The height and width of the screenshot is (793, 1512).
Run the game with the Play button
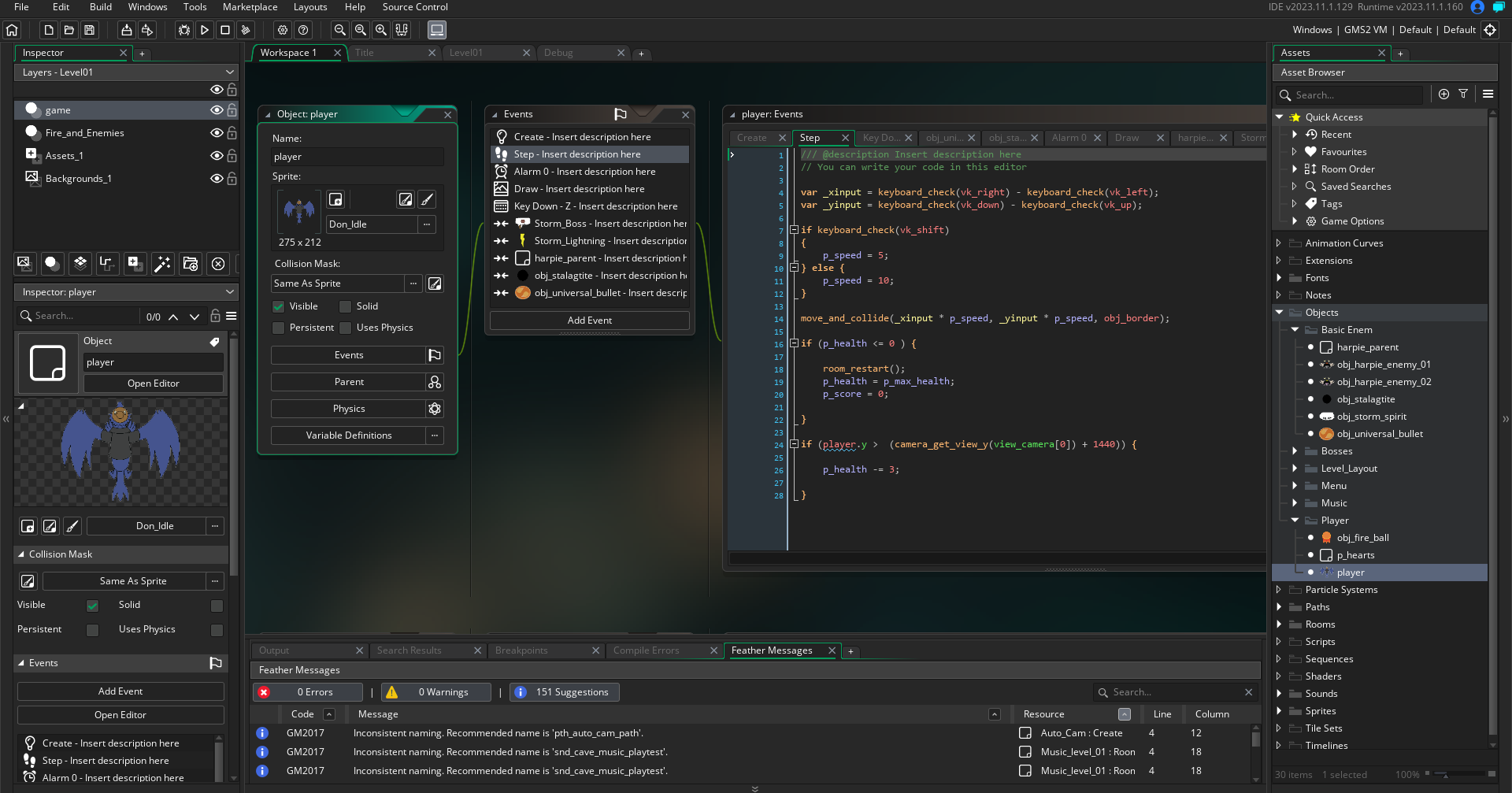[204, 30]
